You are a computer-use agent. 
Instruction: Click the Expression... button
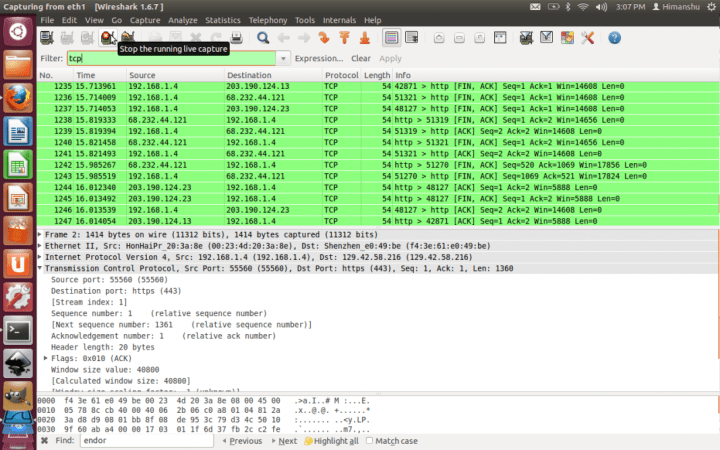[x=319, y=58]
